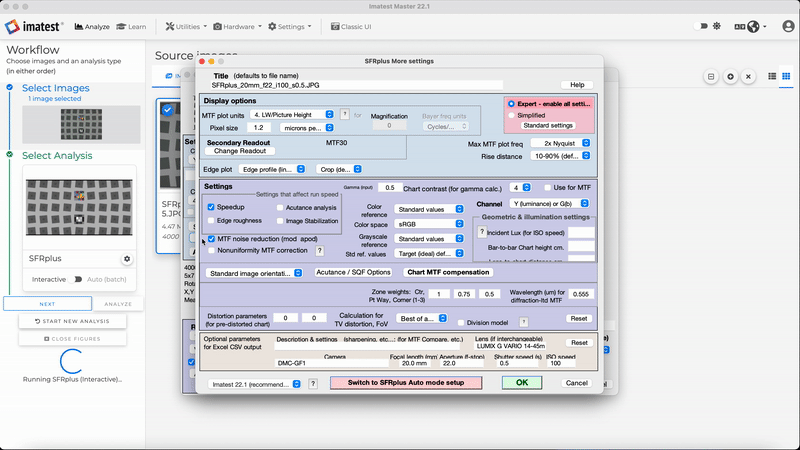Click Switch to SFRplus Auto mode setup
The image size is (800, 450).
tap(406, 383)
